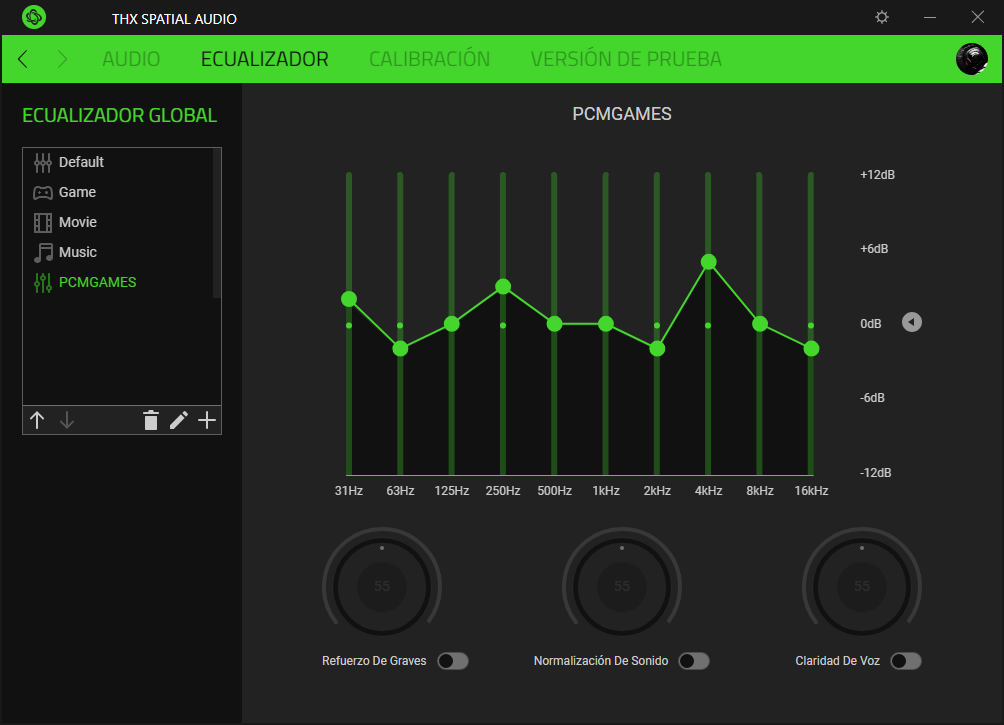Move preset up with up arrow
Screen dimensions: 1004x725
(37, 420)
